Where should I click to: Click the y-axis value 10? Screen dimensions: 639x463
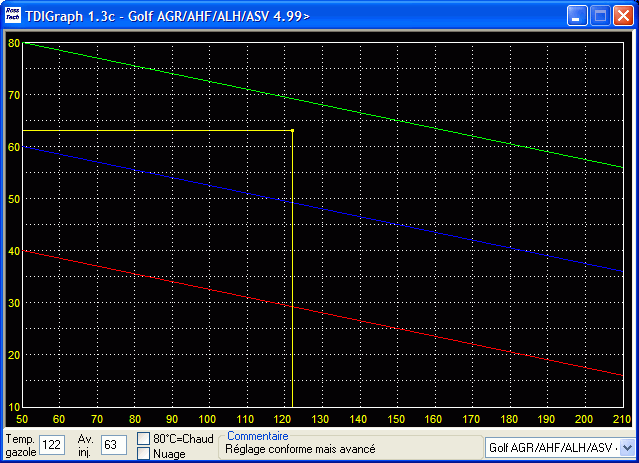[14, 407]
